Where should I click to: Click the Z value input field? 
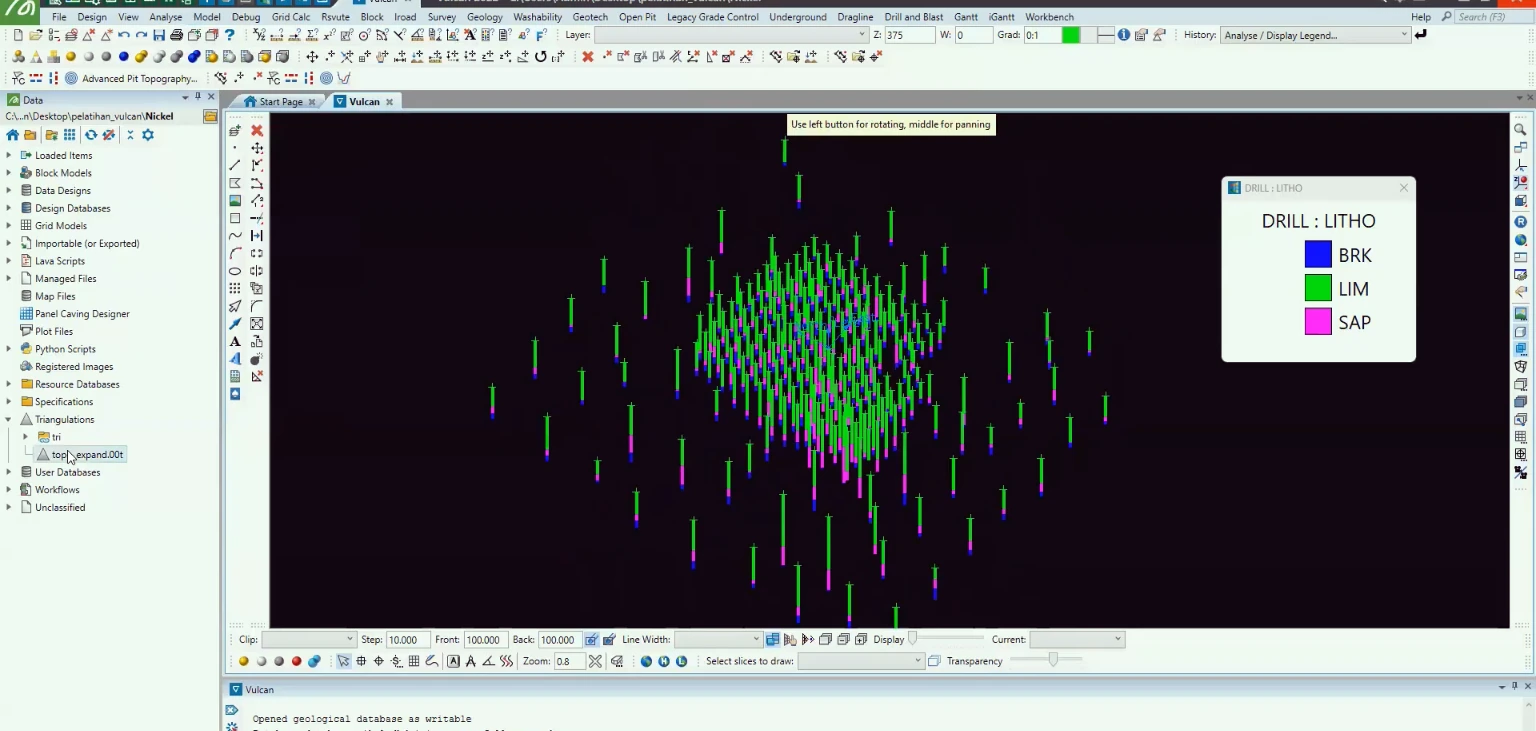pyautogui.click(x=909, y=35)
